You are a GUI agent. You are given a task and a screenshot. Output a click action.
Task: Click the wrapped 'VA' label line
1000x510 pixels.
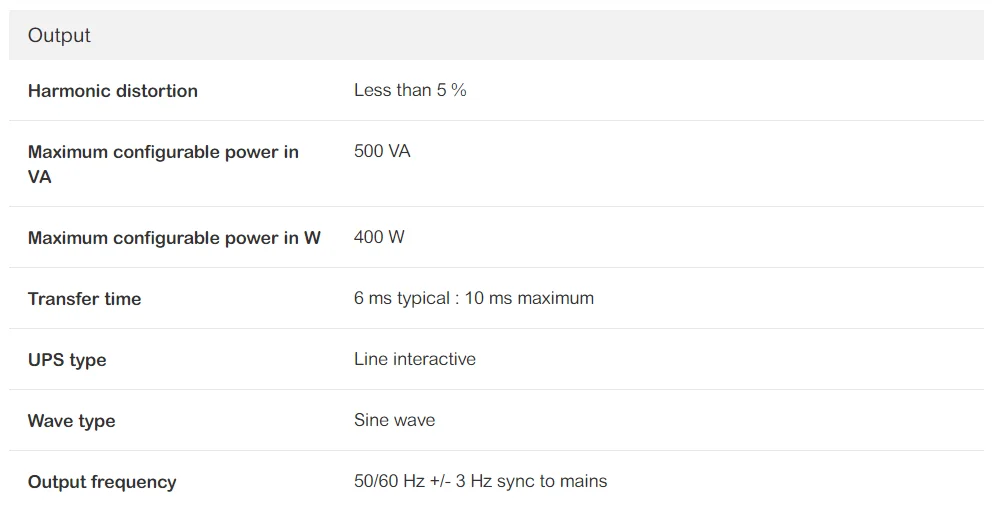coord(40,177)
